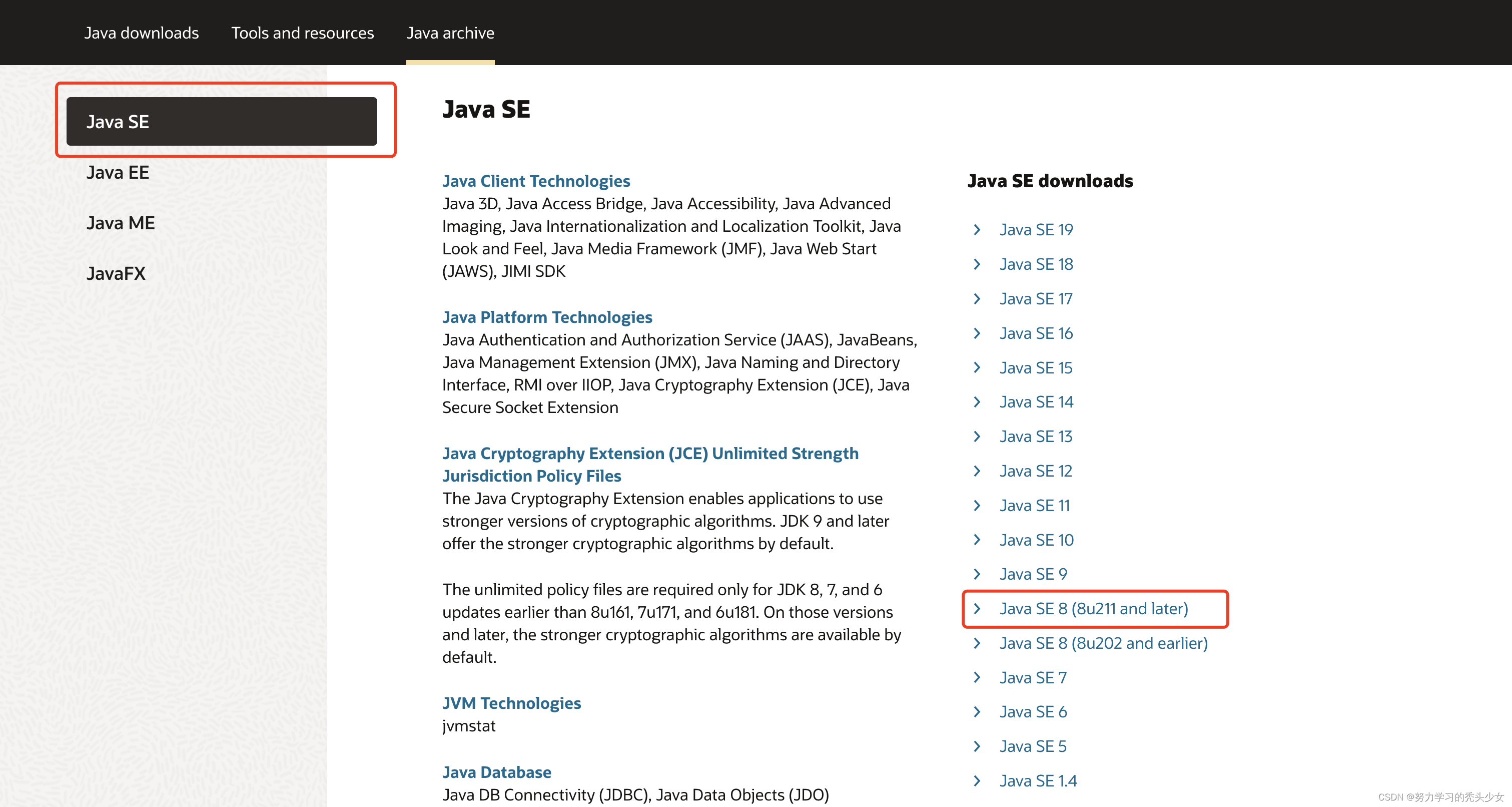
Task: Select Java SE in the sidebar
Action: pyautogui.click(x=221, y=122)
